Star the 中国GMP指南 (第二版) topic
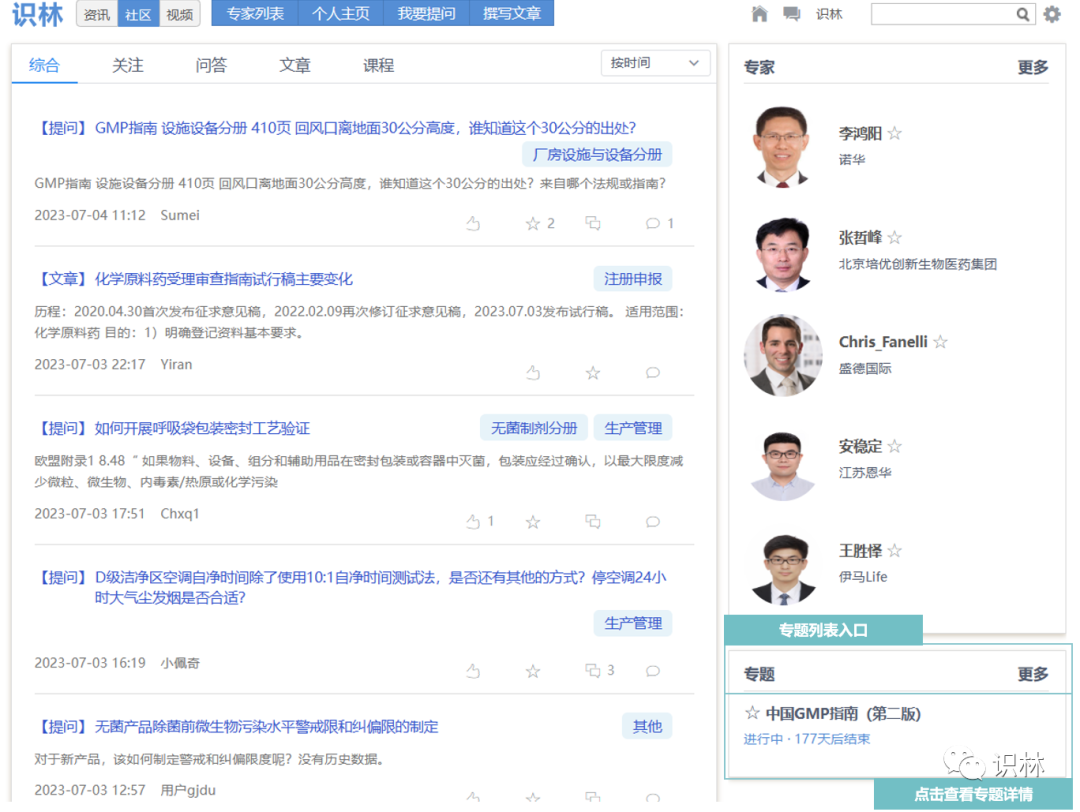 [752, 713]
